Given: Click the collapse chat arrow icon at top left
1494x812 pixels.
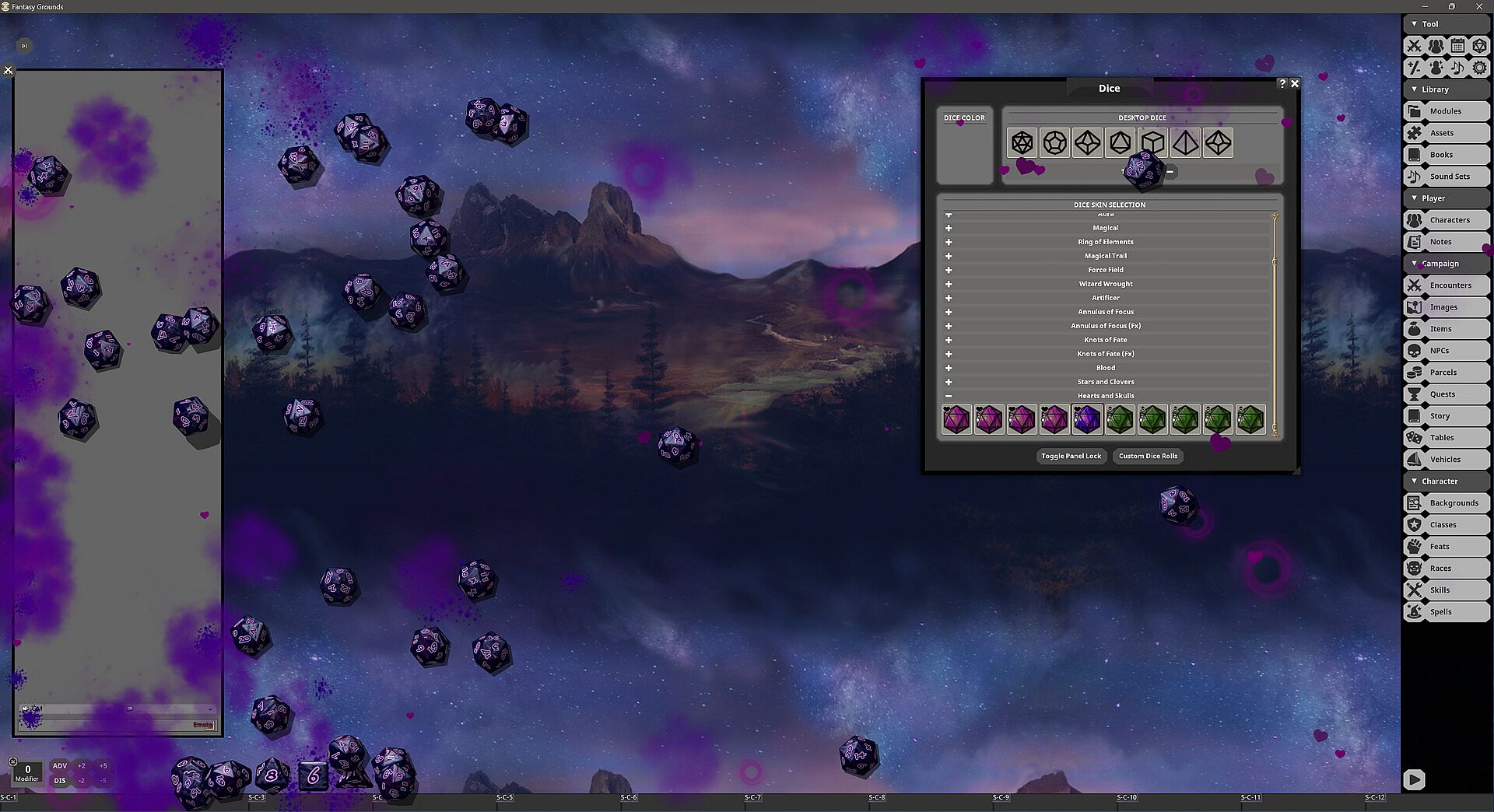Looking at the screenshot, I should [x=24, y=46].
